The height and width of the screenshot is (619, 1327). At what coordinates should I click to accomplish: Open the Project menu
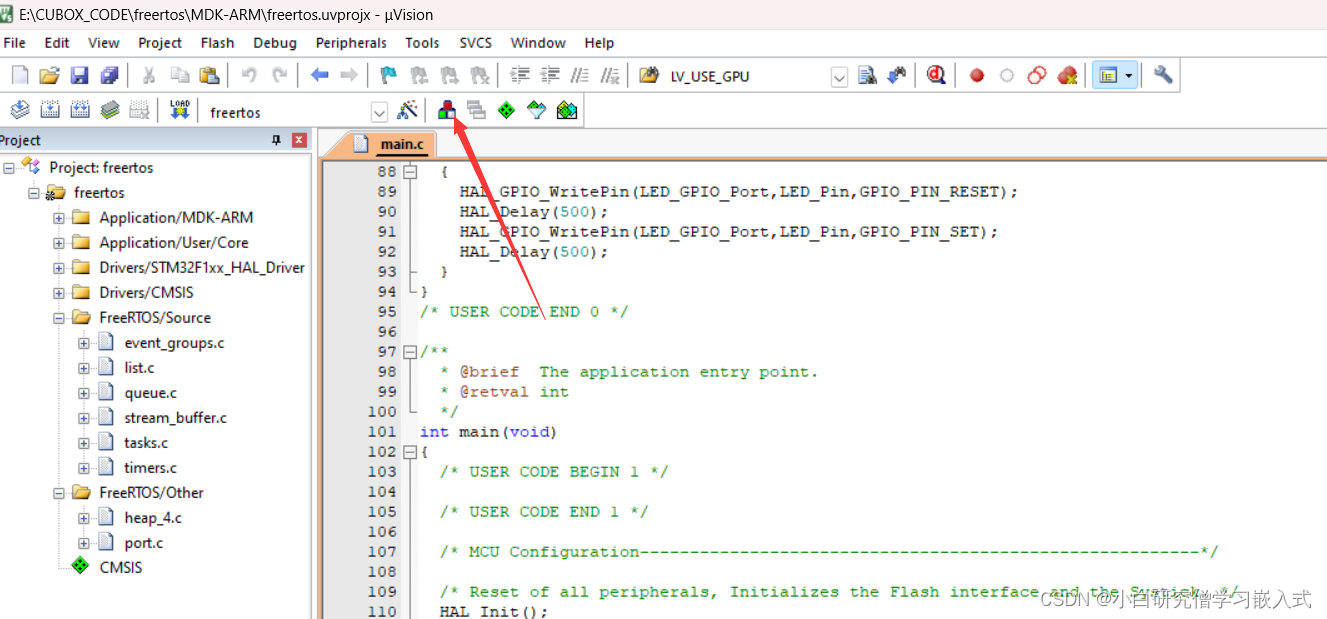[x=160, y=43]
